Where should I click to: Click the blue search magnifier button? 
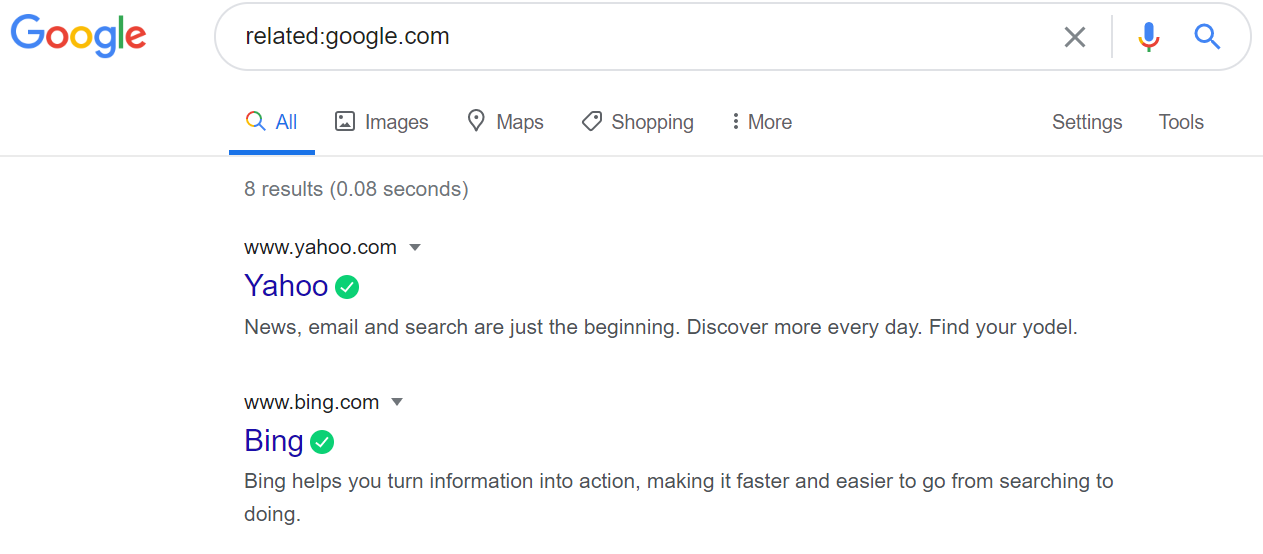point(1207,38)
